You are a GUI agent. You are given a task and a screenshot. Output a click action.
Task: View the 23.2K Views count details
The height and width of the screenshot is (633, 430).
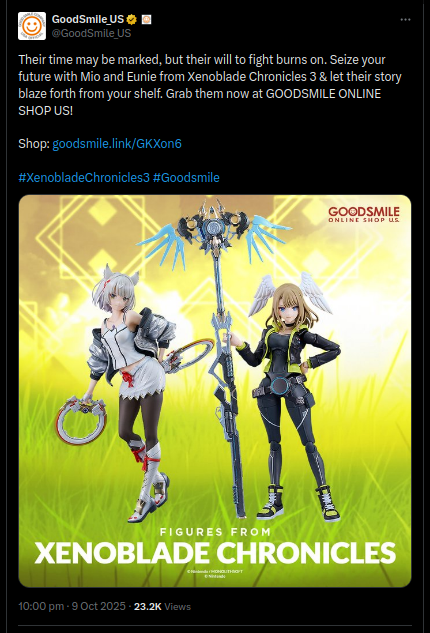pyautogui.click(x=162, y=606)
